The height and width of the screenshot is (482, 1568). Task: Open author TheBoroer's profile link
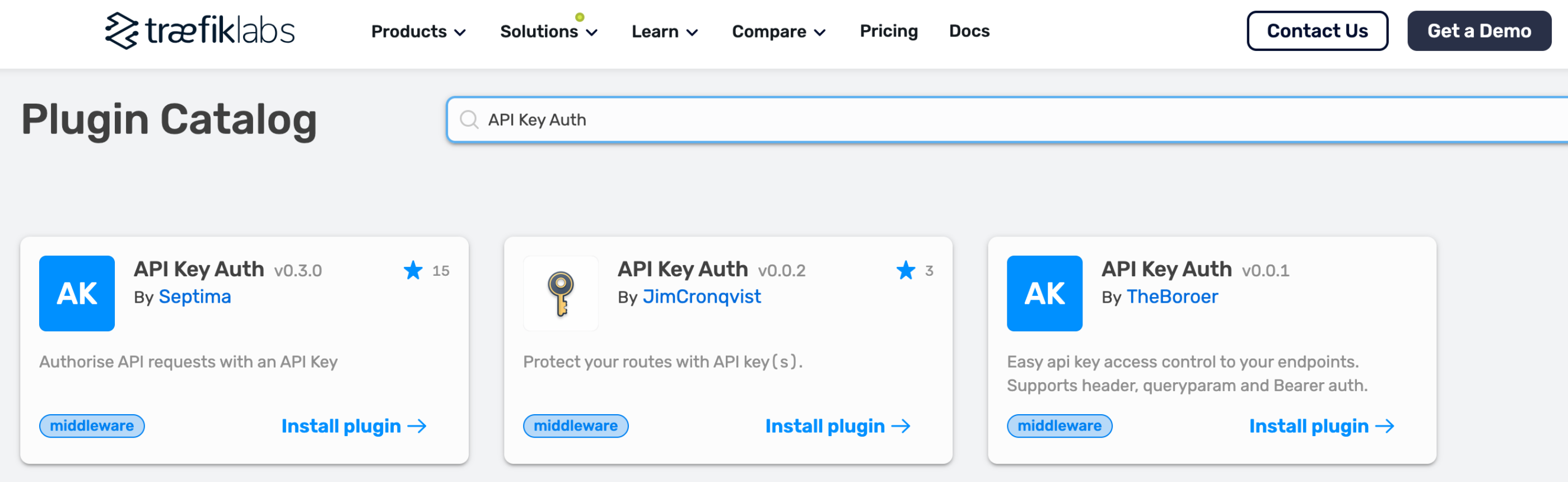1172,296
